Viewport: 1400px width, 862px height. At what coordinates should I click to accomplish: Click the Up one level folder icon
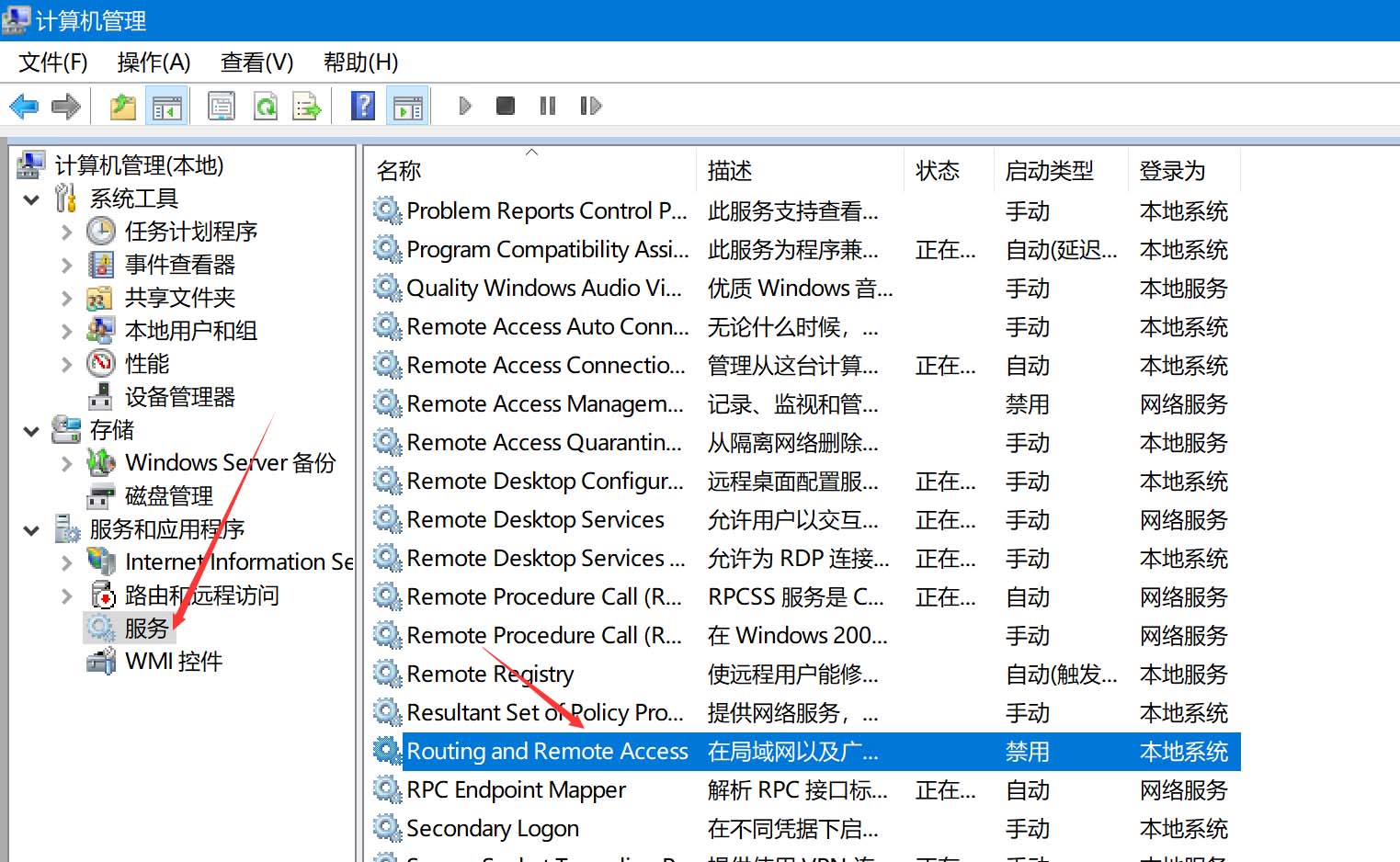click(x=123, y=107)
